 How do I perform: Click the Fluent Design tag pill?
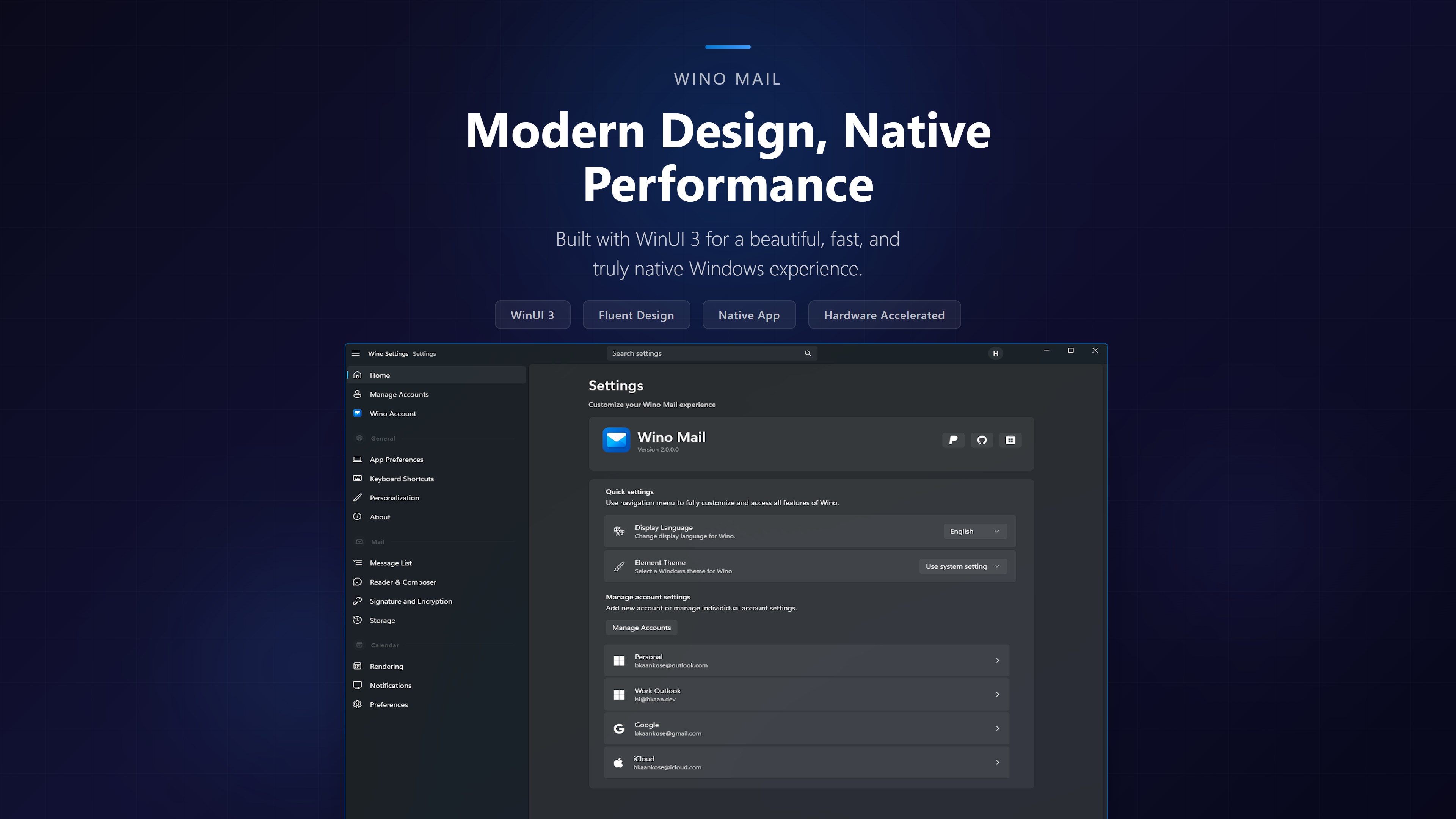pos(636,315)
